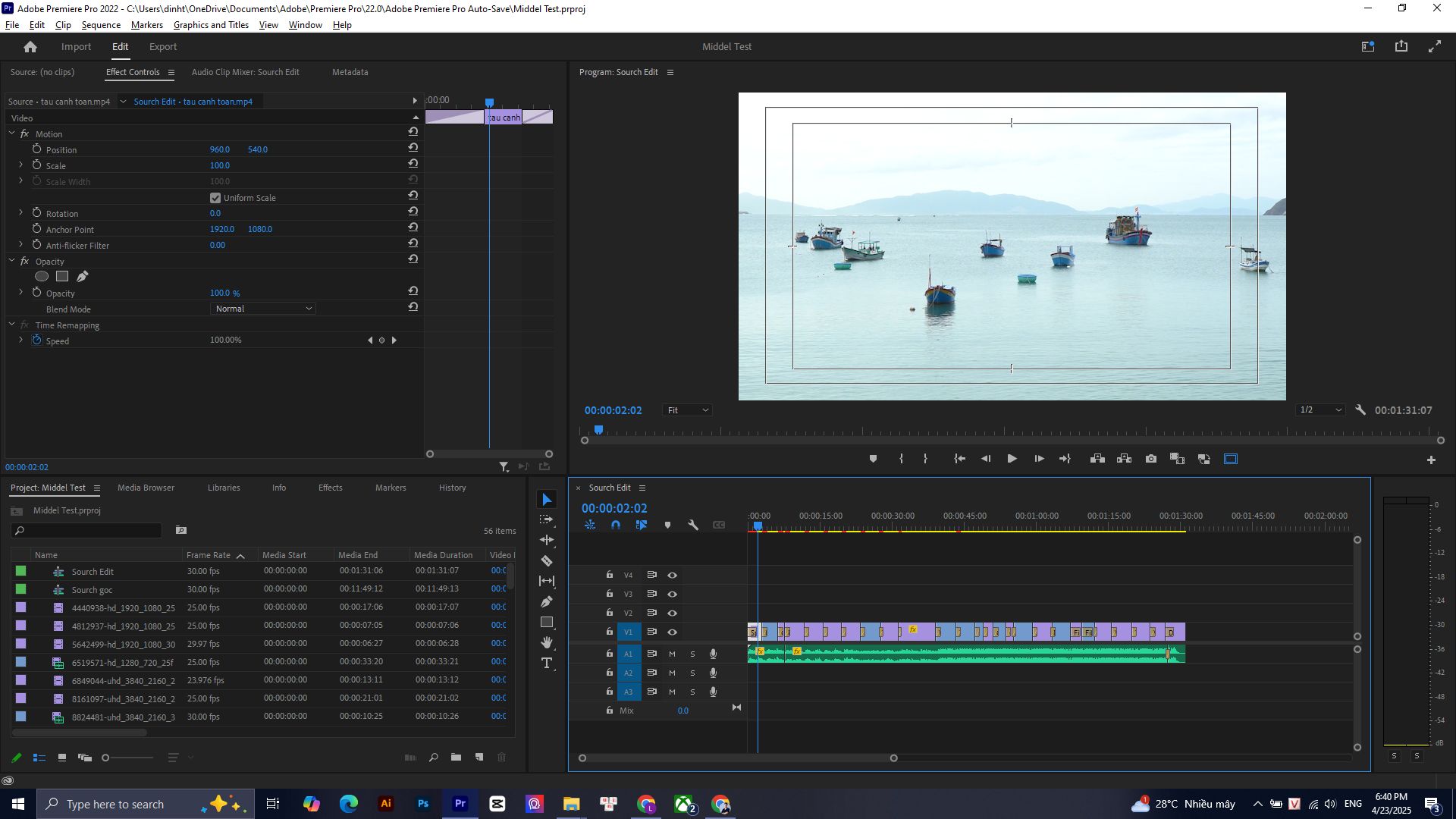The width and height of the screenshot is (1456, 819).
Task: Click the Home icon
Action: point(30,47)
